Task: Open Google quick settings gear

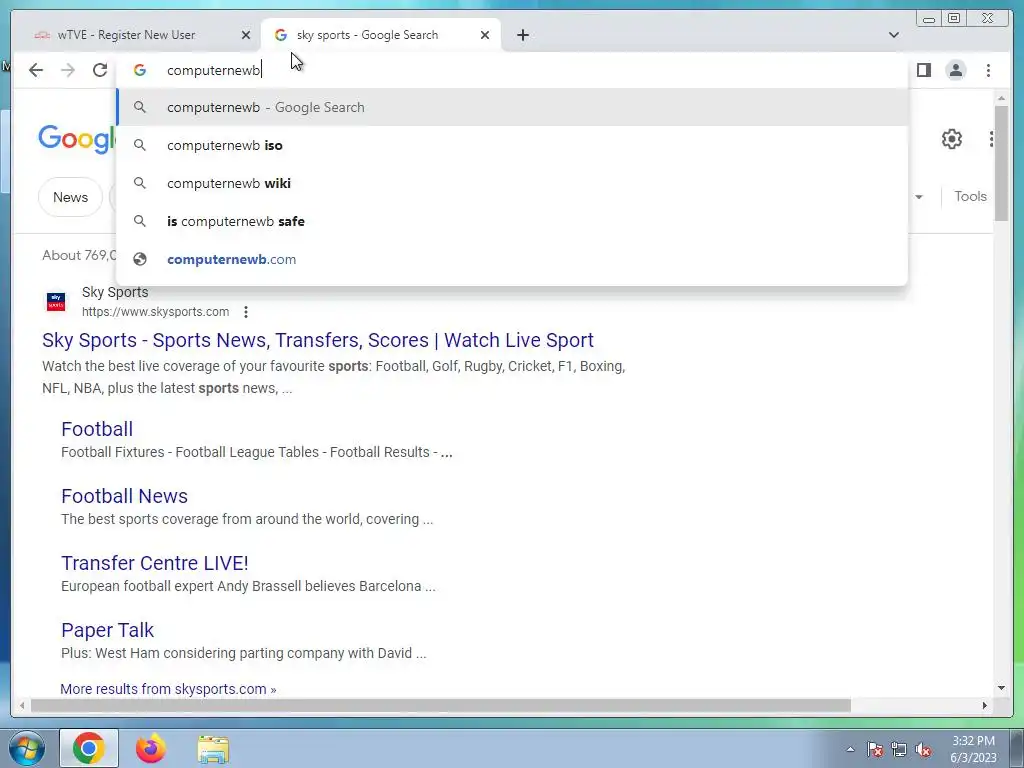Action: point(952,139)
